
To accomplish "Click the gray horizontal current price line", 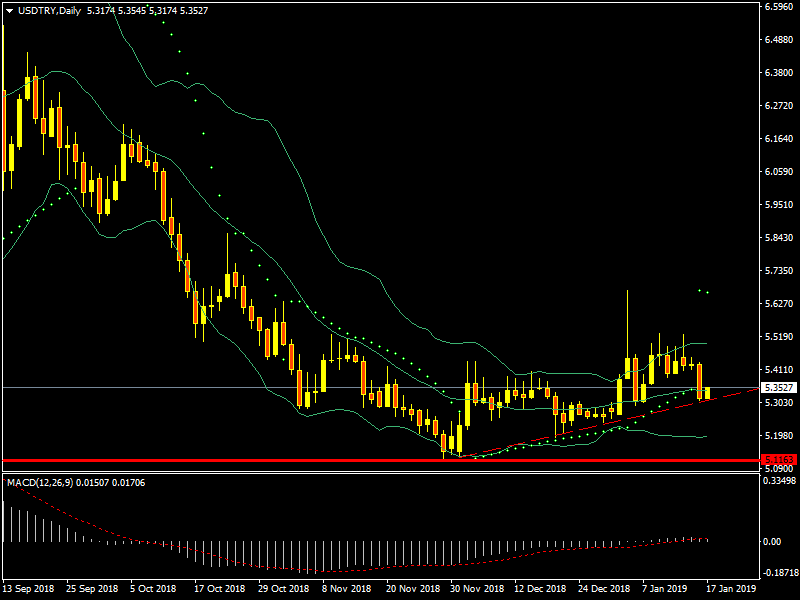I will click(200, 387).
